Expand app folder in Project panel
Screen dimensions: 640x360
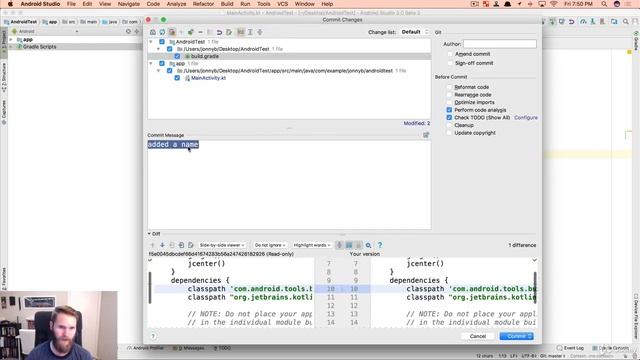click(x=11, y=40)
